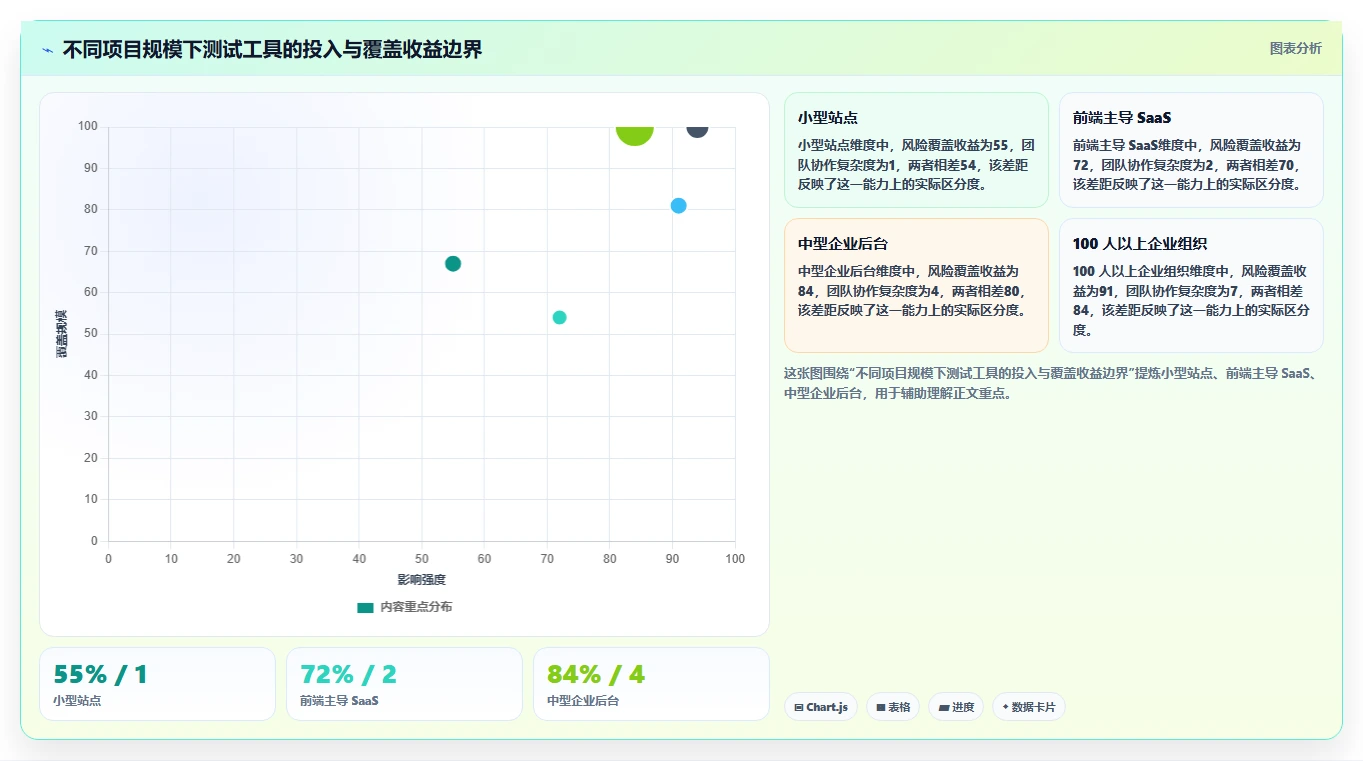Toggle the 内容重点分布 legend item
The image size is (1363, 761).
(x=404, y=607)
